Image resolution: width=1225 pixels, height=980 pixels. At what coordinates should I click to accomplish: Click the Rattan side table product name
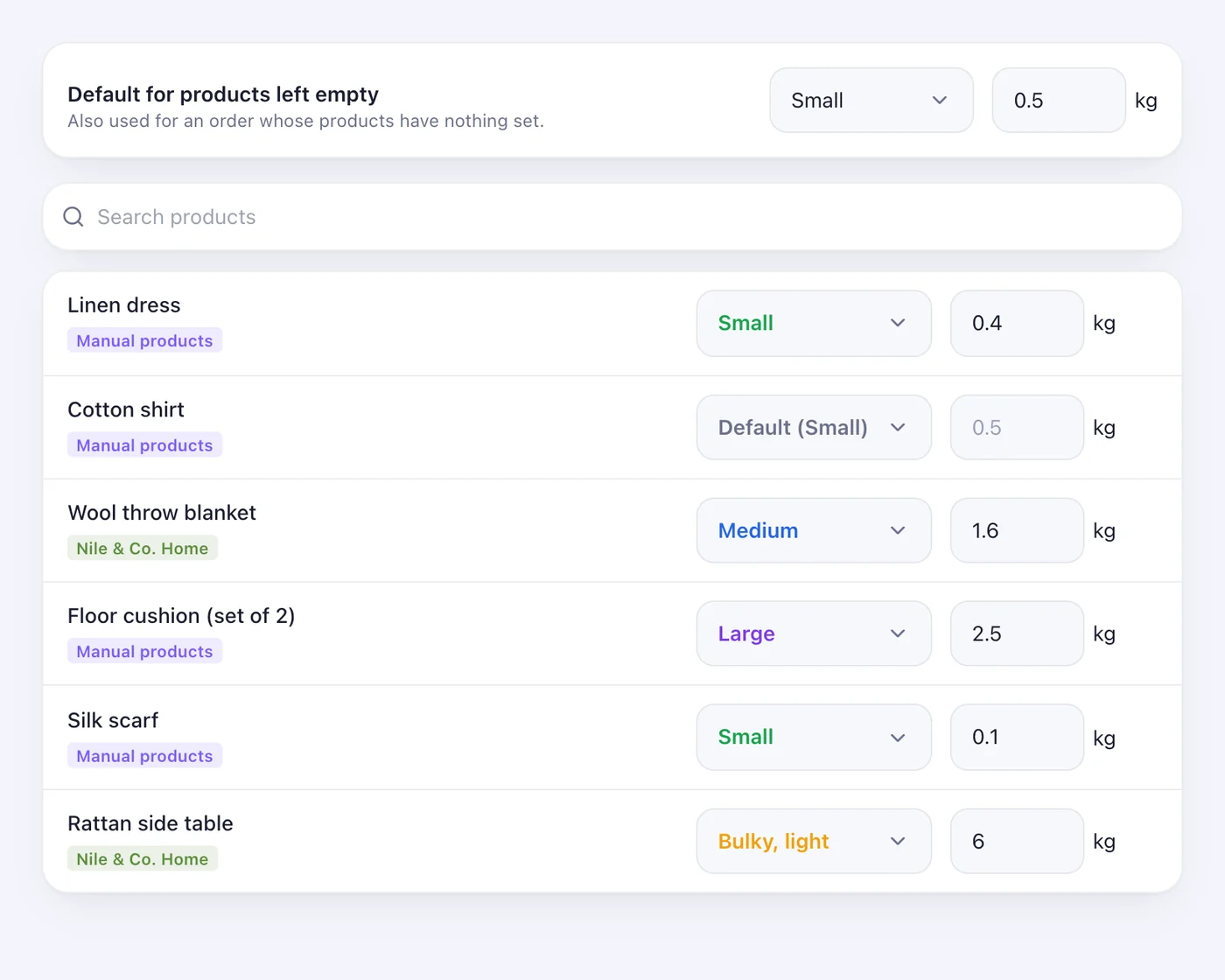click(x=150, y=823)
